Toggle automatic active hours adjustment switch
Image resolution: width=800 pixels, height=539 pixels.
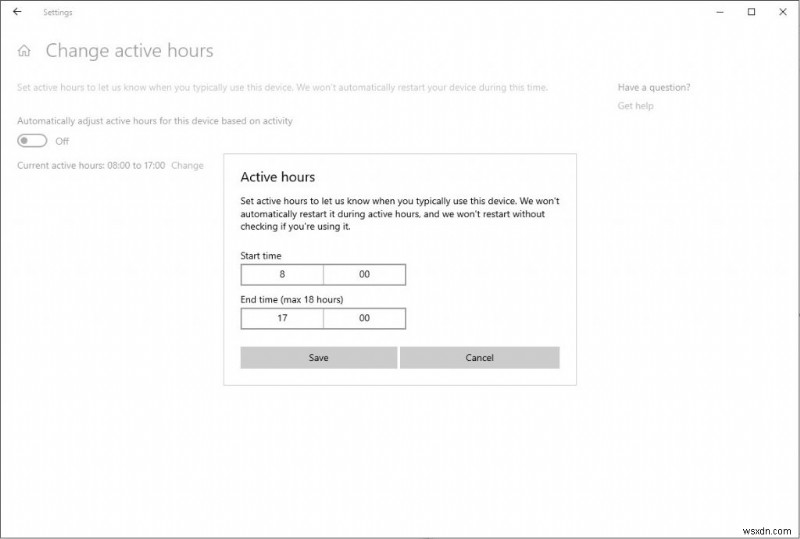(x=32, y=140)
